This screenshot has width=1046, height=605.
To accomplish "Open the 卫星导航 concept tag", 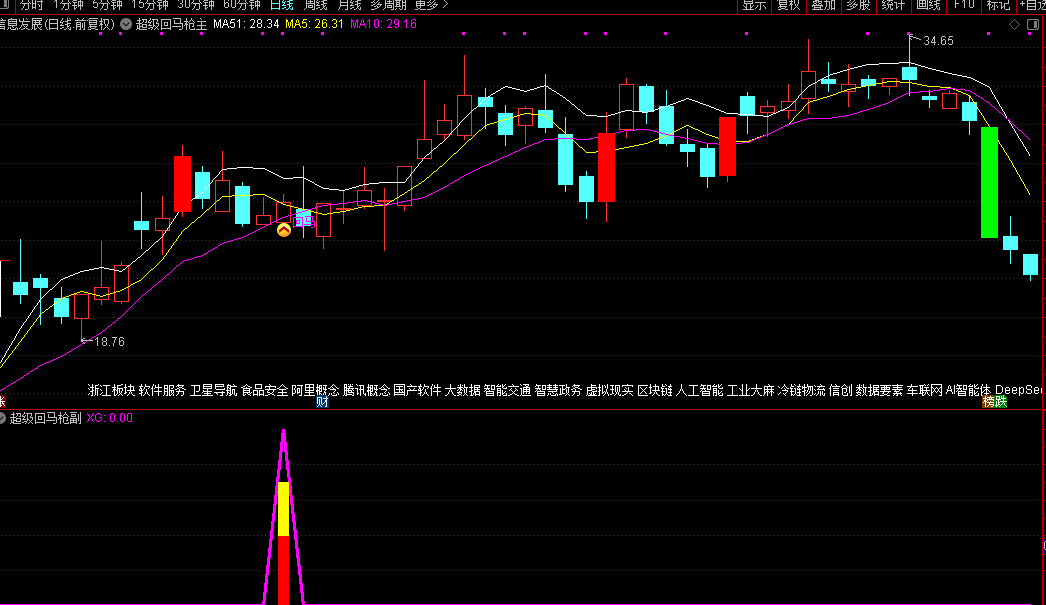I will click(213, 390).
